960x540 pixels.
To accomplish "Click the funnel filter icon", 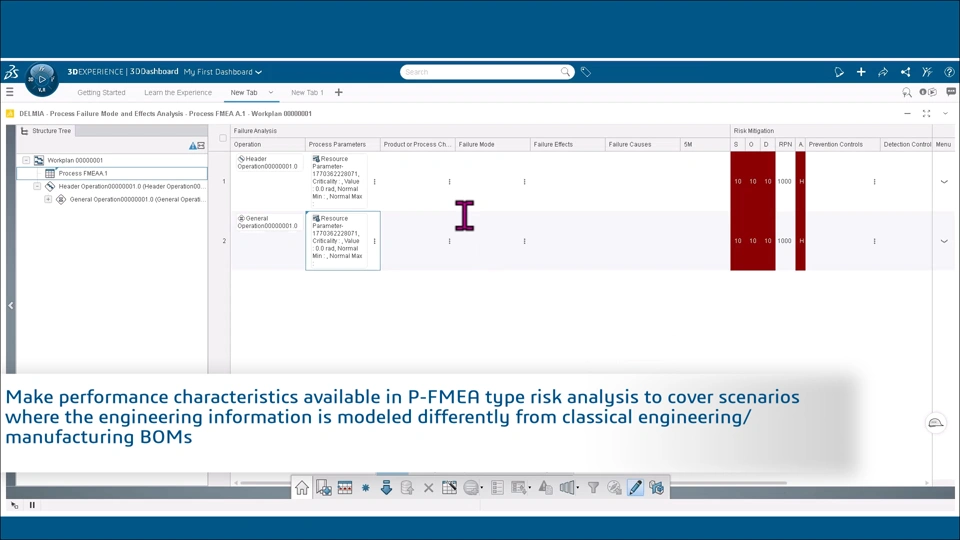I will tap(593, 488).
